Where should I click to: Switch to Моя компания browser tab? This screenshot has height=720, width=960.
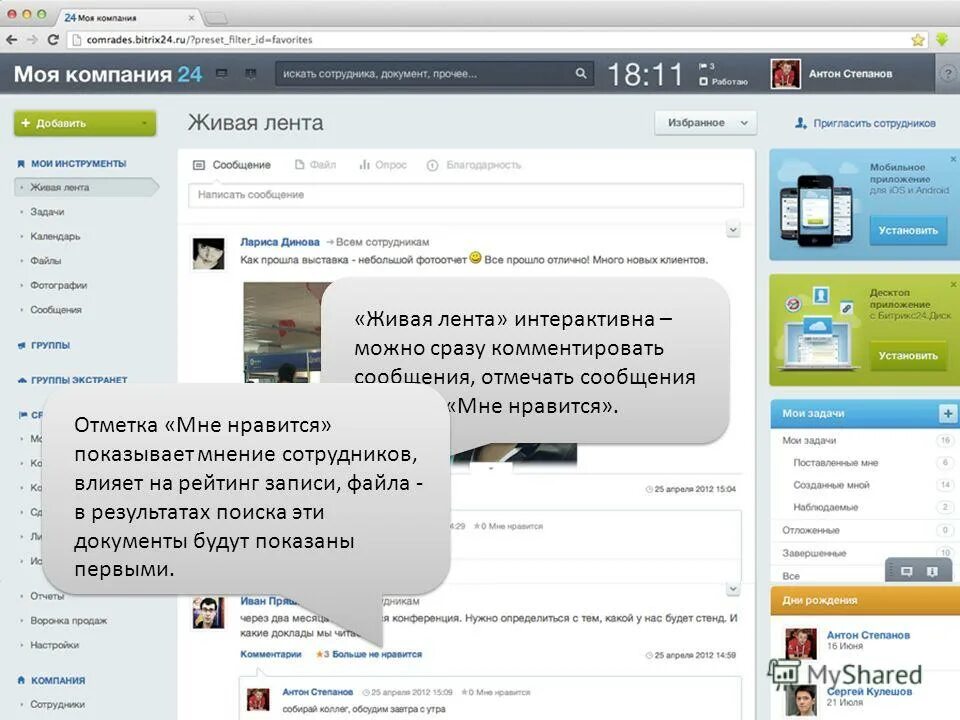[x=127, y=17]
